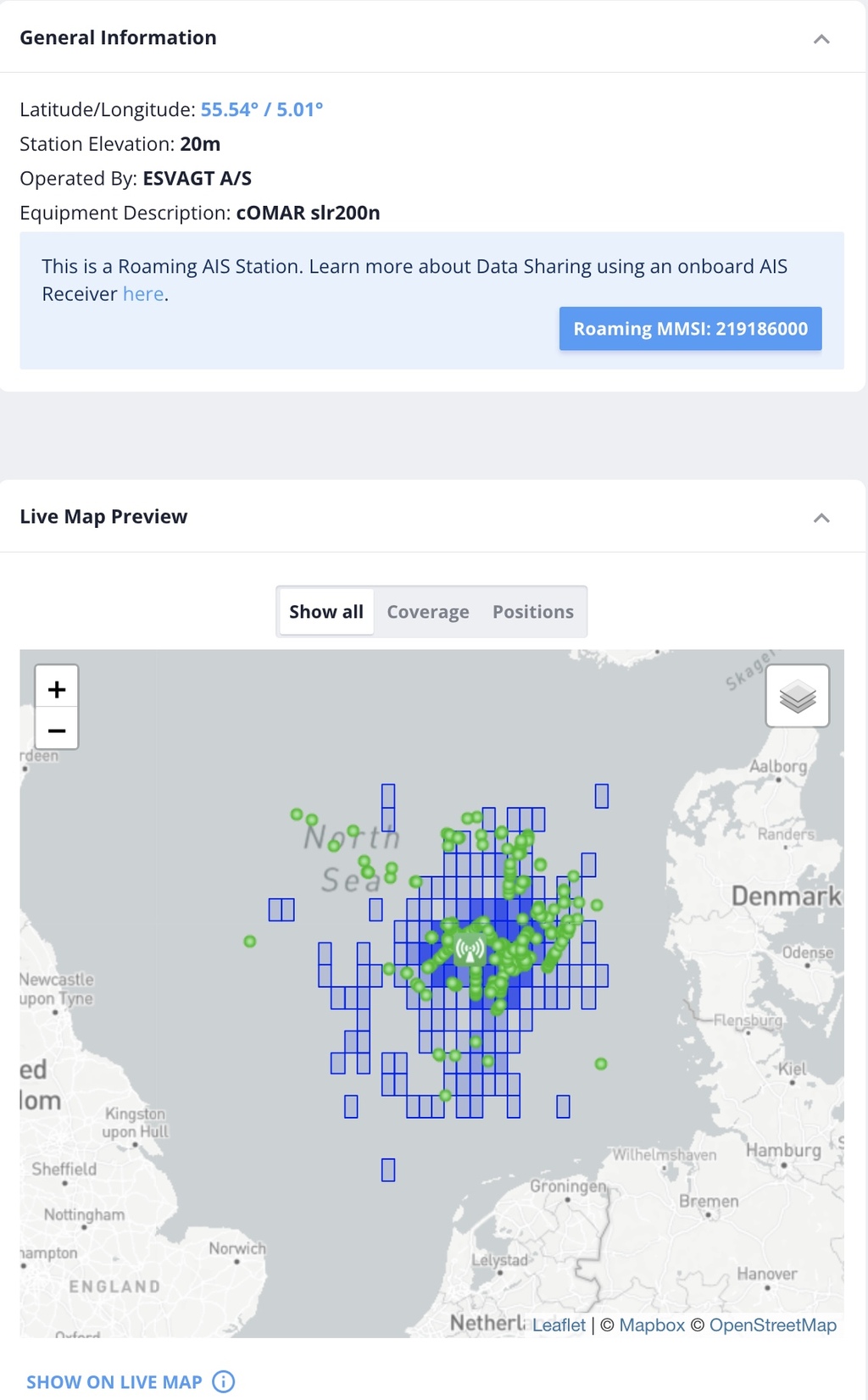Switch map view to Positions

533,612
